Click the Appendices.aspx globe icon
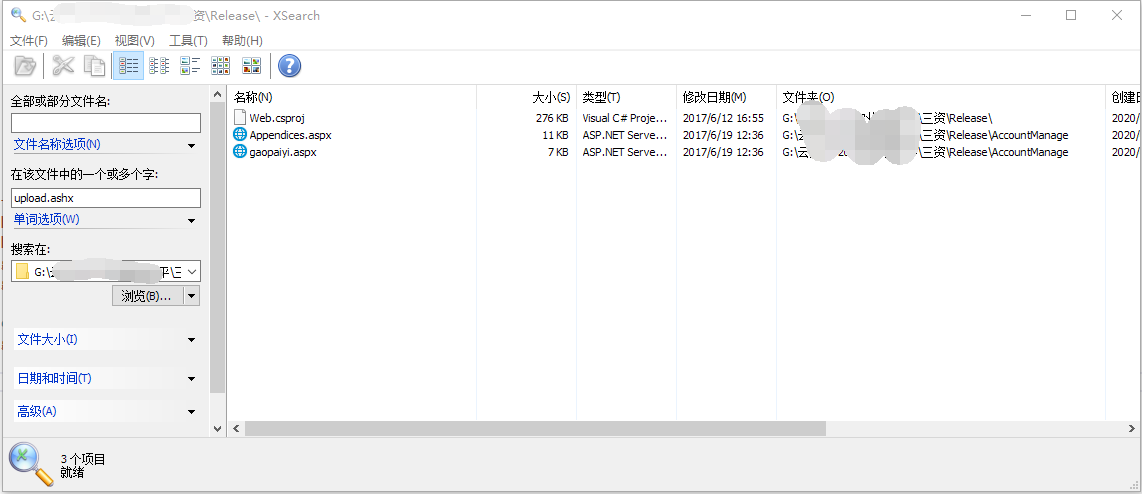Viewport: 1142px width, 494px height. [x=240, y=135]
